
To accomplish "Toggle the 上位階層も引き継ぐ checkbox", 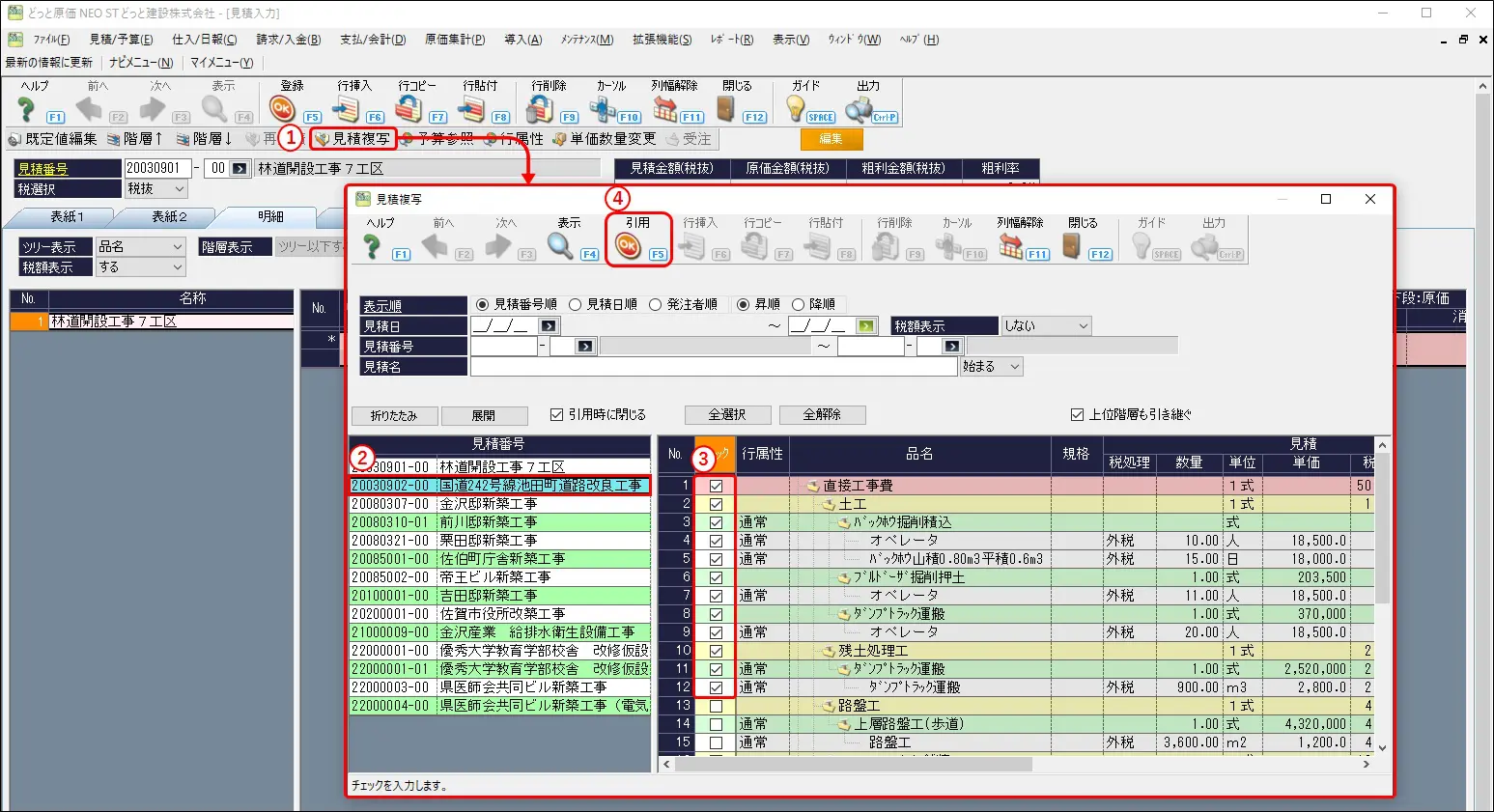I will click(x=1076, y=414).
